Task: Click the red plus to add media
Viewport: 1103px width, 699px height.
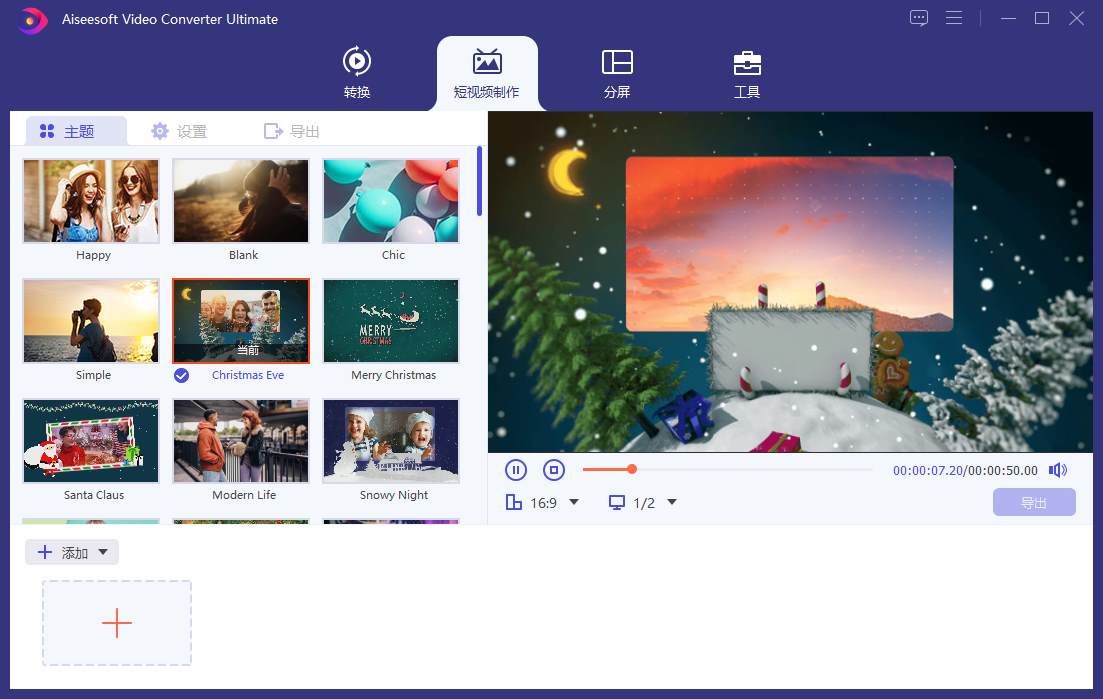Action: pyautogui.click(x=117, y=623)
